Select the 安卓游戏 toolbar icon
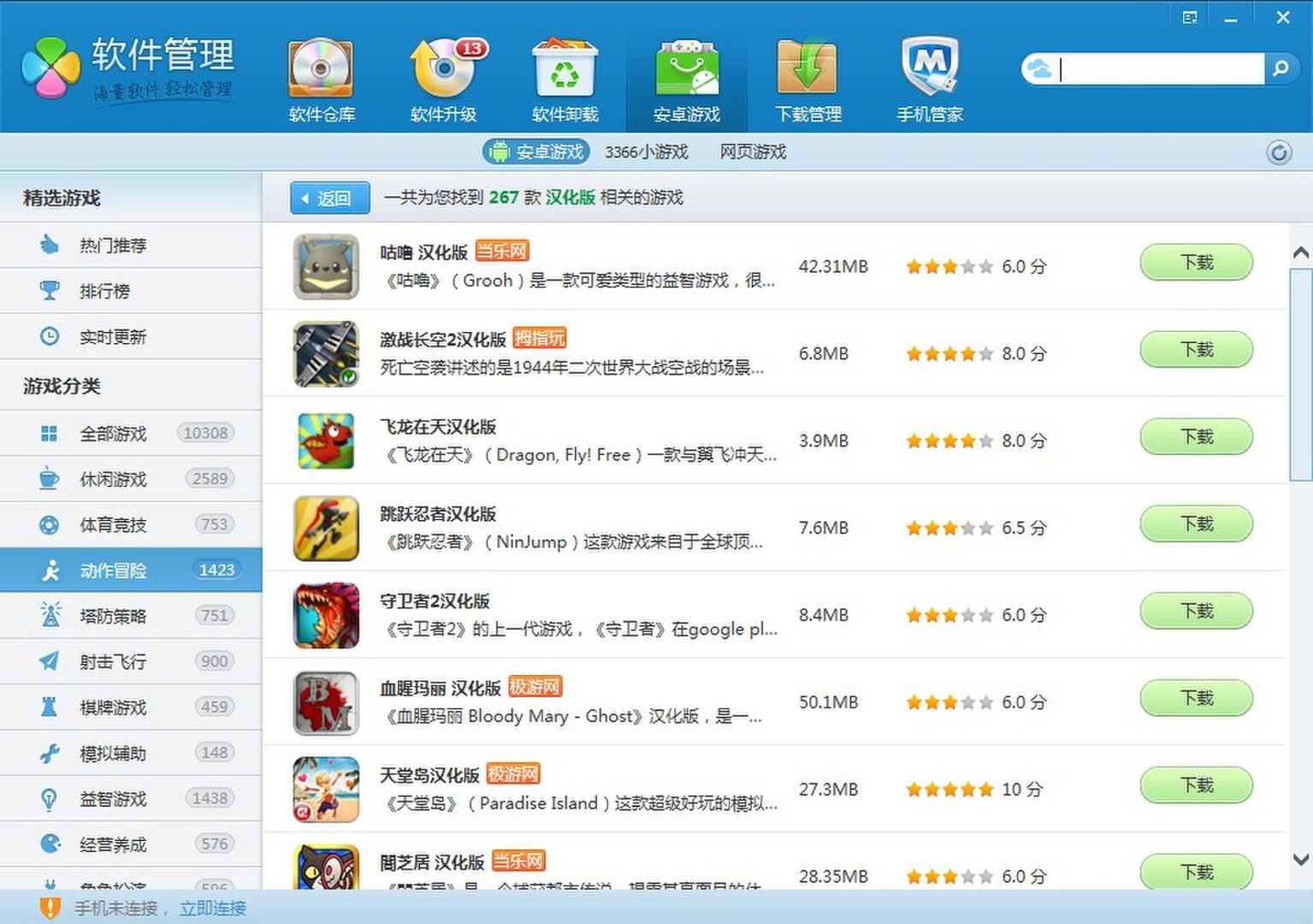The height and width of the screenshot is (924, 1313). (687, 77)
